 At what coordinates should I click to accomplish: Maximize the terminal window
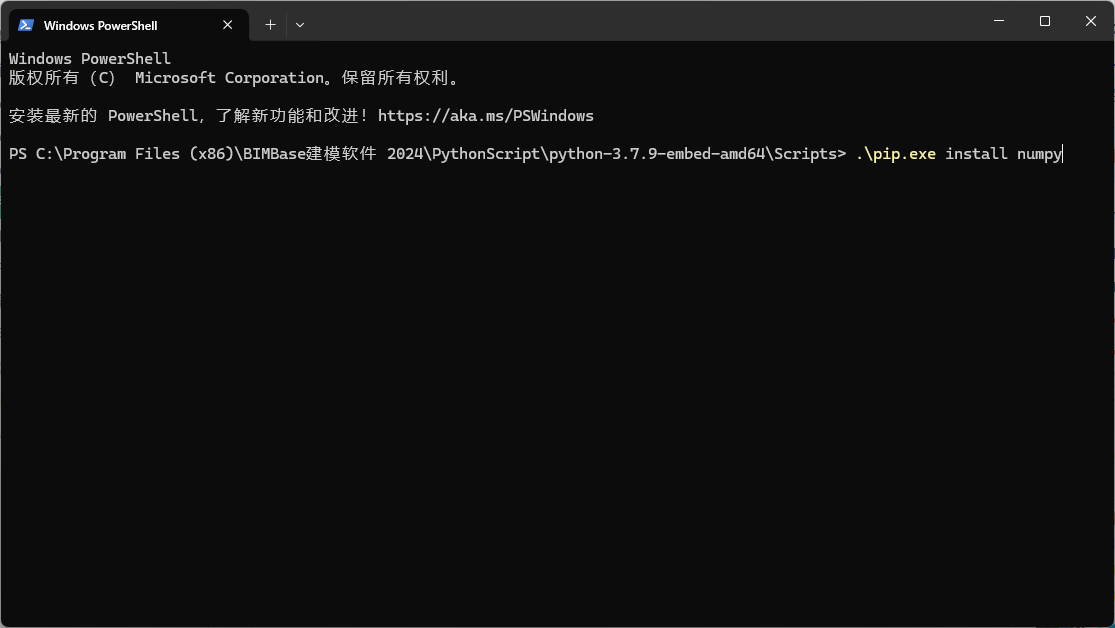pyautogui.click(x=1045, y=21)
